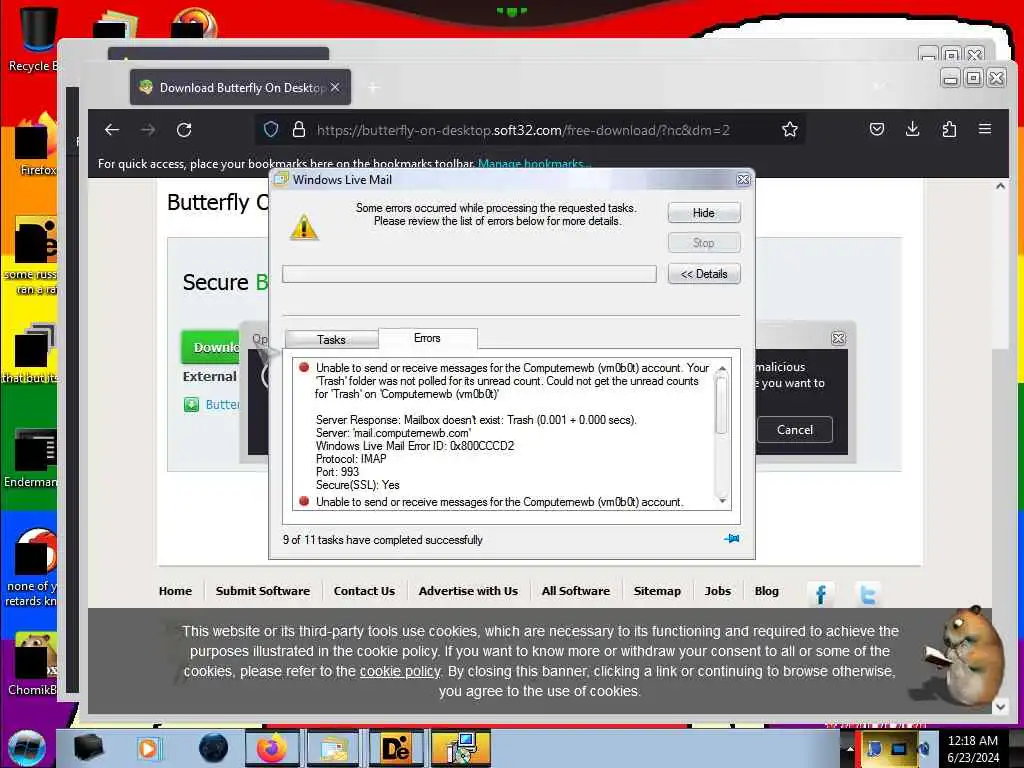Open the installer taskbar icon
Viewport: 1024px width, 768px height.
pos(461,748)
